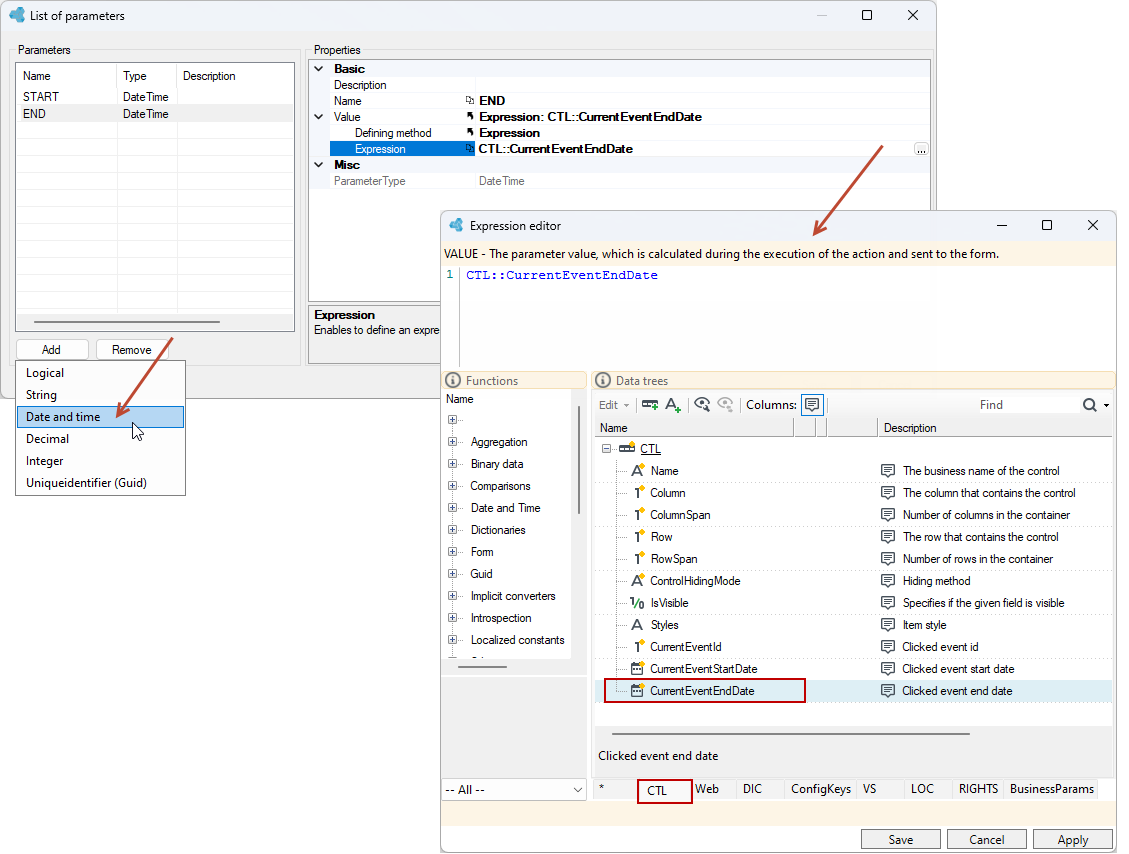Click the calendar icon of CurrentEventEndDate
The height and width of the screenshot is (854, 1129).
click(x=637, y=691)
